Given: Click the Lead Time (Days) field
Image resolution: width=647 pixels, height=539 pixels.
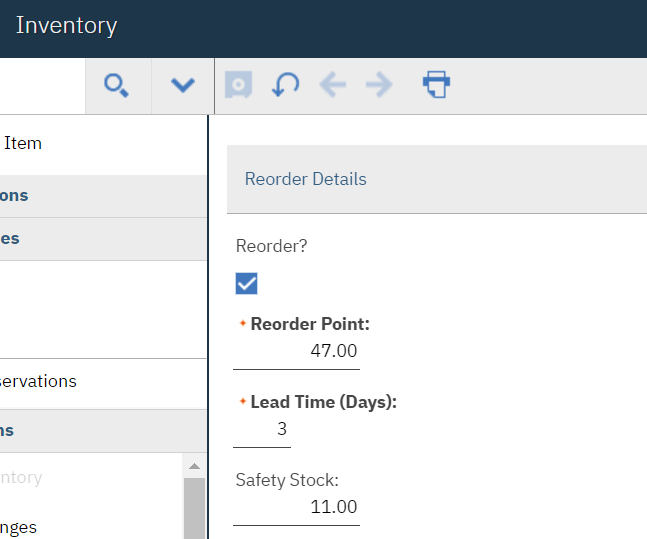Looking at the screenshot, I should tap(263, 429).
